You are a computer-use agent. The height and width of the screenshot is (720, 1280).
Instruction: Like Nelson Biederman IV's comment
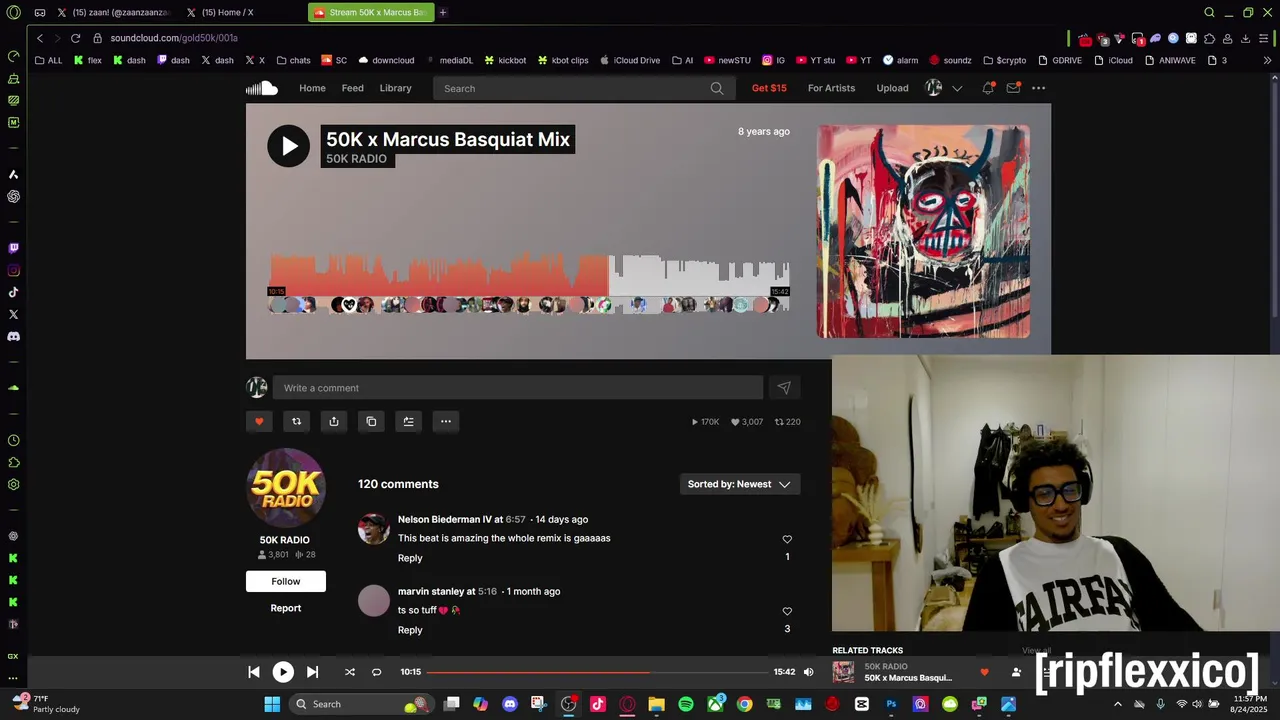pos(787,539)
